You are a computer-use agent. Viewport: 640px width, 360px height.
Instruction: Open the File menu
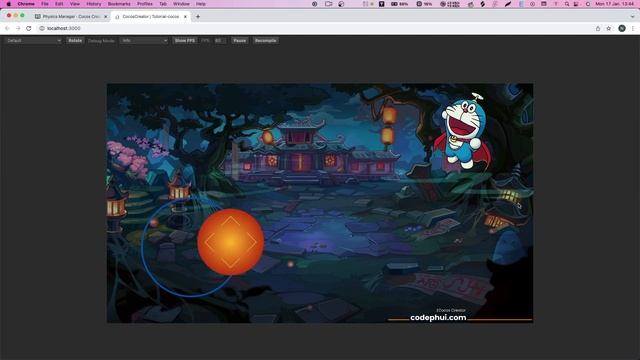tap(45, 4)
